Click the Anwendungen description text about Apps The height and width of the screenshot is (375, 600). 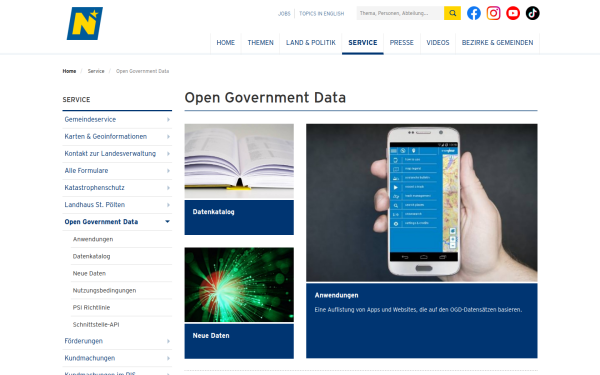click(x=418, y=310)
